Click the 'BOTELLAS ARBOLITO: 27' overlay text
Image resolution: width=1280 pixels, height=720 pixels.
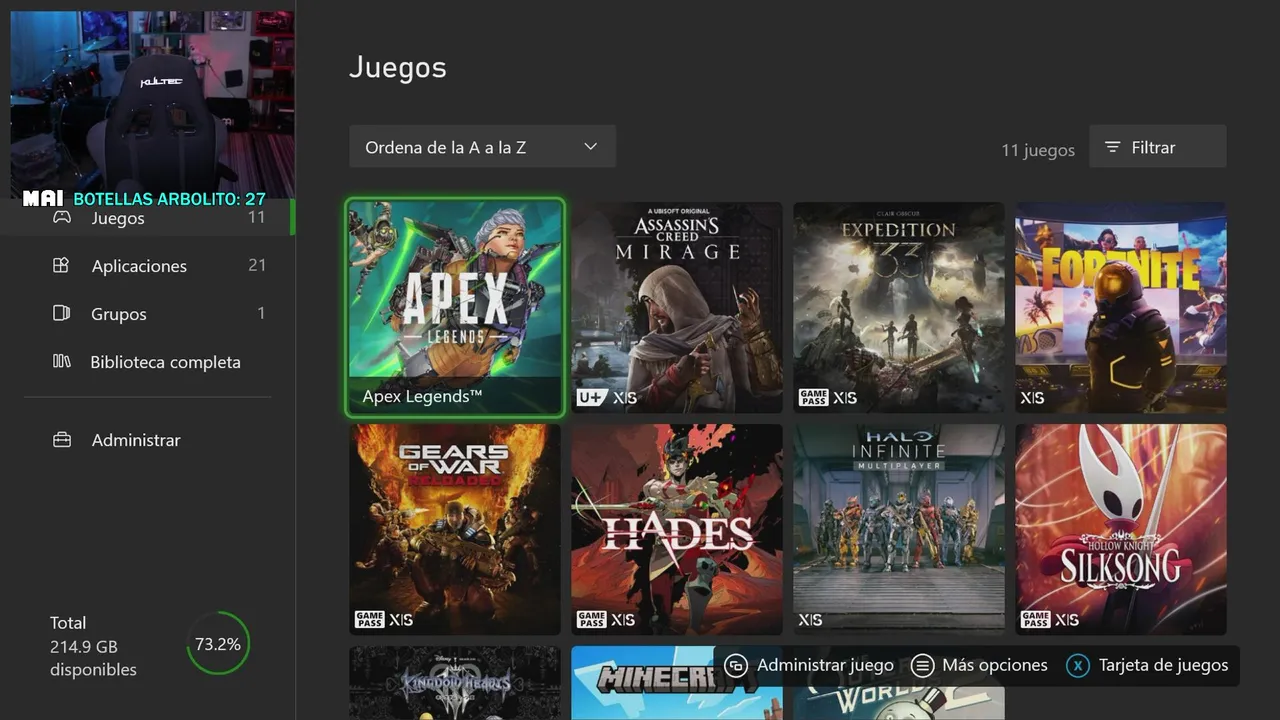pyautogui.click(x=169, y=199)
